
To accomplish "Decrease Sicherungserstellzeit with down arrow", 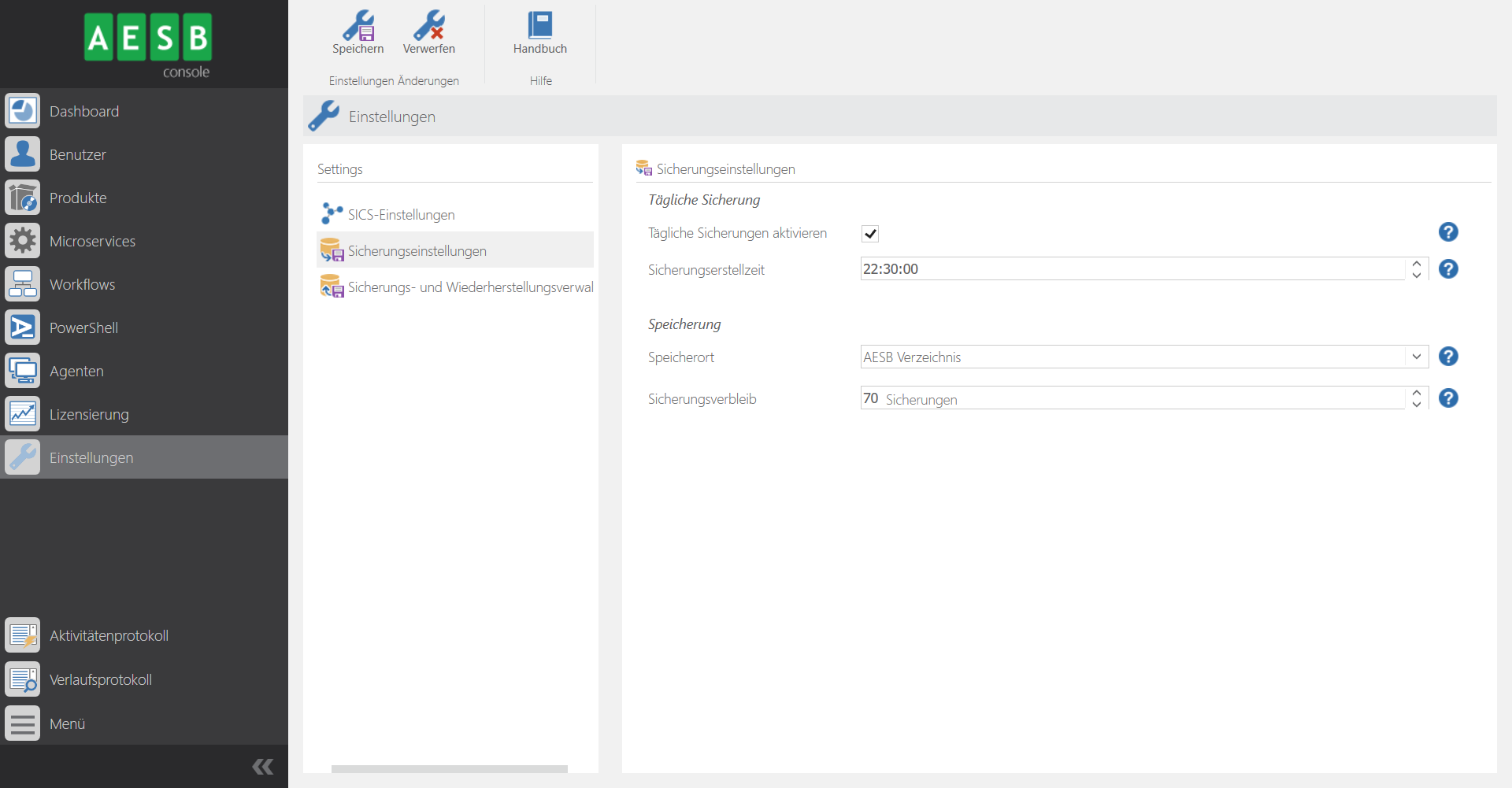I will pos(1416,276).
